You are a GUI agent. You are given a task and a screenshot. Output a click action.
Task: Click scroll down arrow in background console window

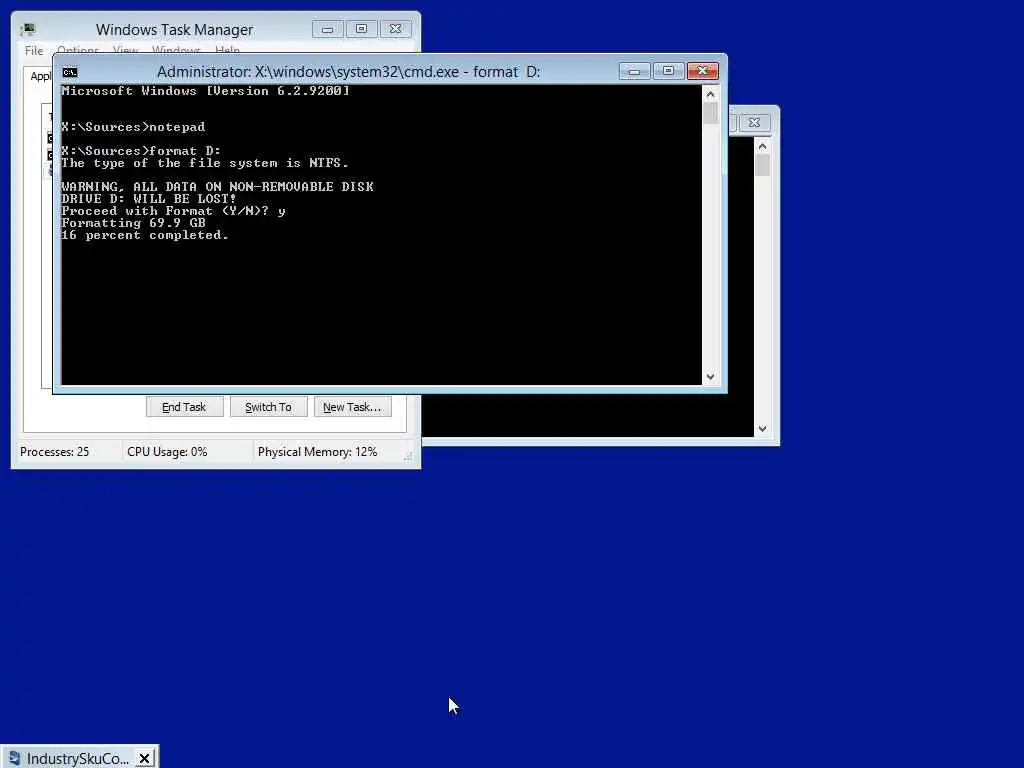click(762, 429)
